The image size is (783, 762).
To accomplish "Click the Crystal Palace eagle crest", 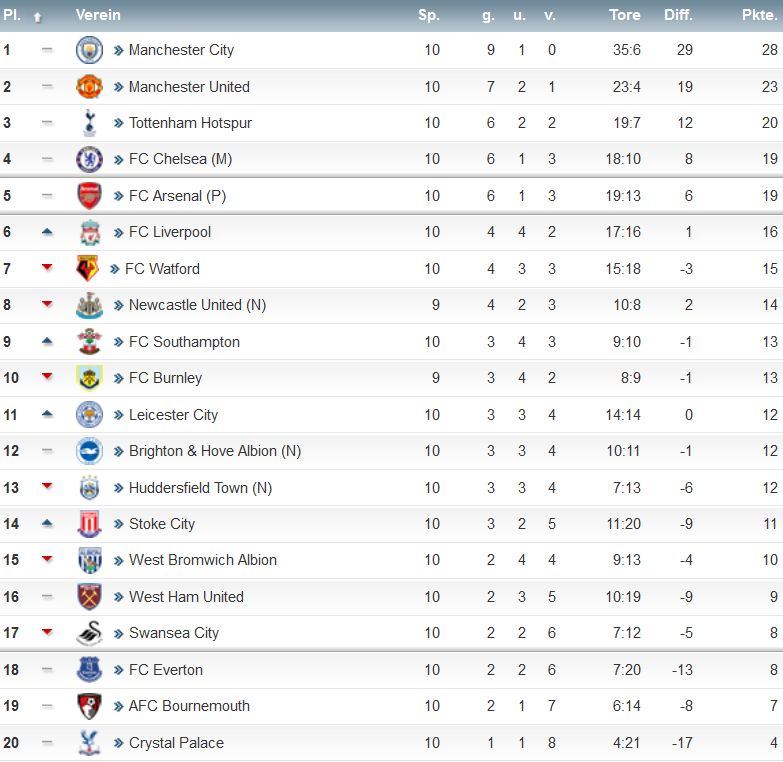I will tap(89, 743).
